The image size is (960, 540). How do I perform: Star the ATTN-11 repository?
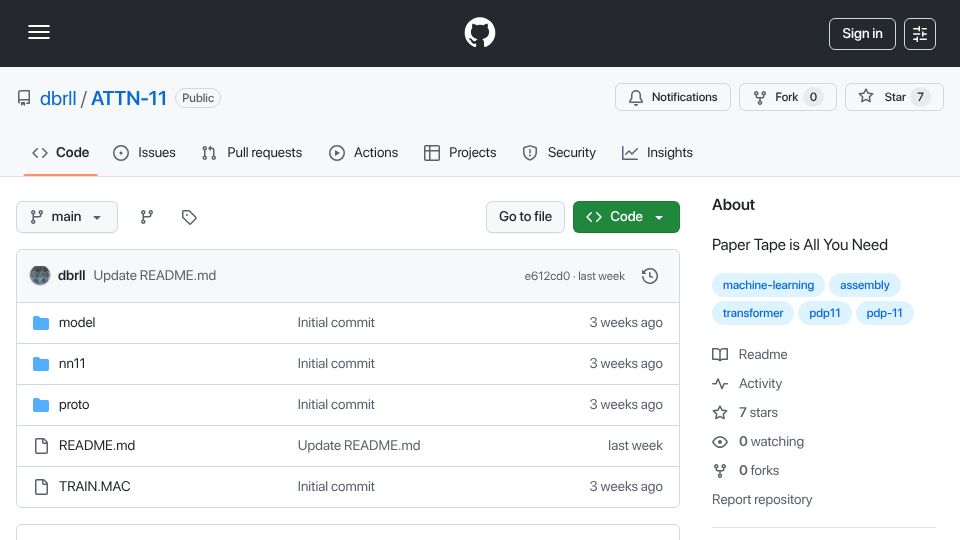pyautogui.click(x=894, y=97)
